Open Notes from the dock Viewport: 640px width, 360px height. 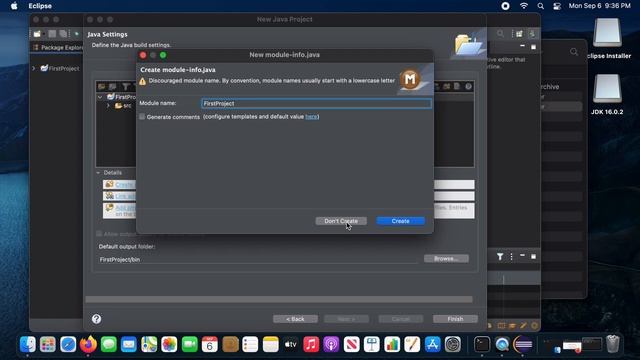(270, 344)
